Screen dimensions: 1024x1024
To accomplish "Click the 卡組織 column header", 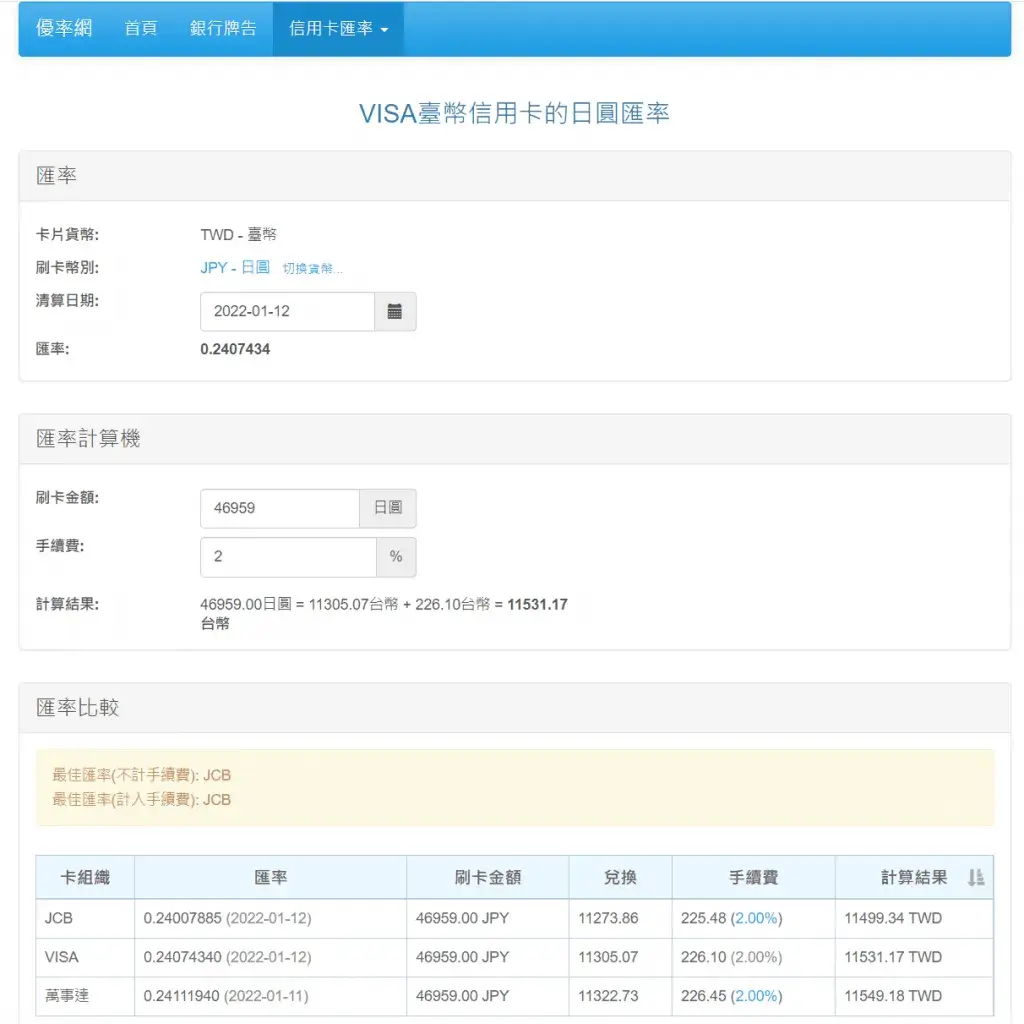I will [85, 877].
